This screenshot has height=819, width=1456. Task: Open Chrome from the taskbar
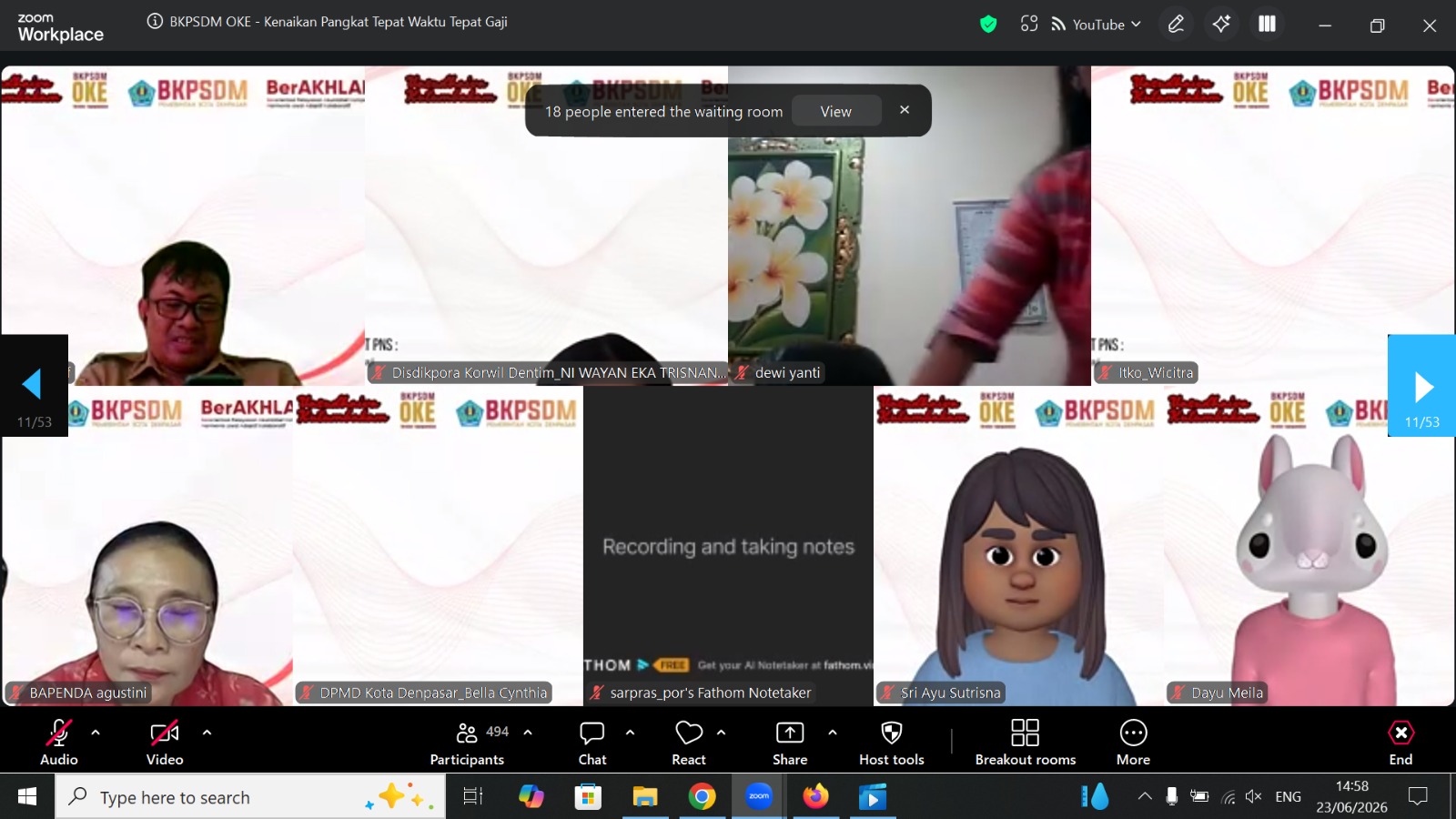[x=702, y=797]
